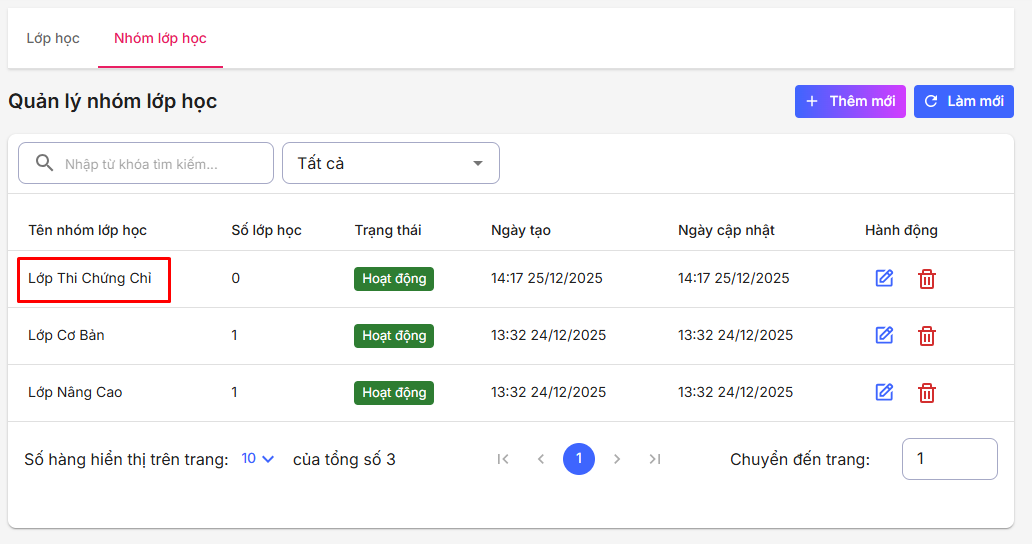Click the Tên nhóm lớp học column header
The height and width of the screenshot is (544, 1032).
(x=88, y=230)
